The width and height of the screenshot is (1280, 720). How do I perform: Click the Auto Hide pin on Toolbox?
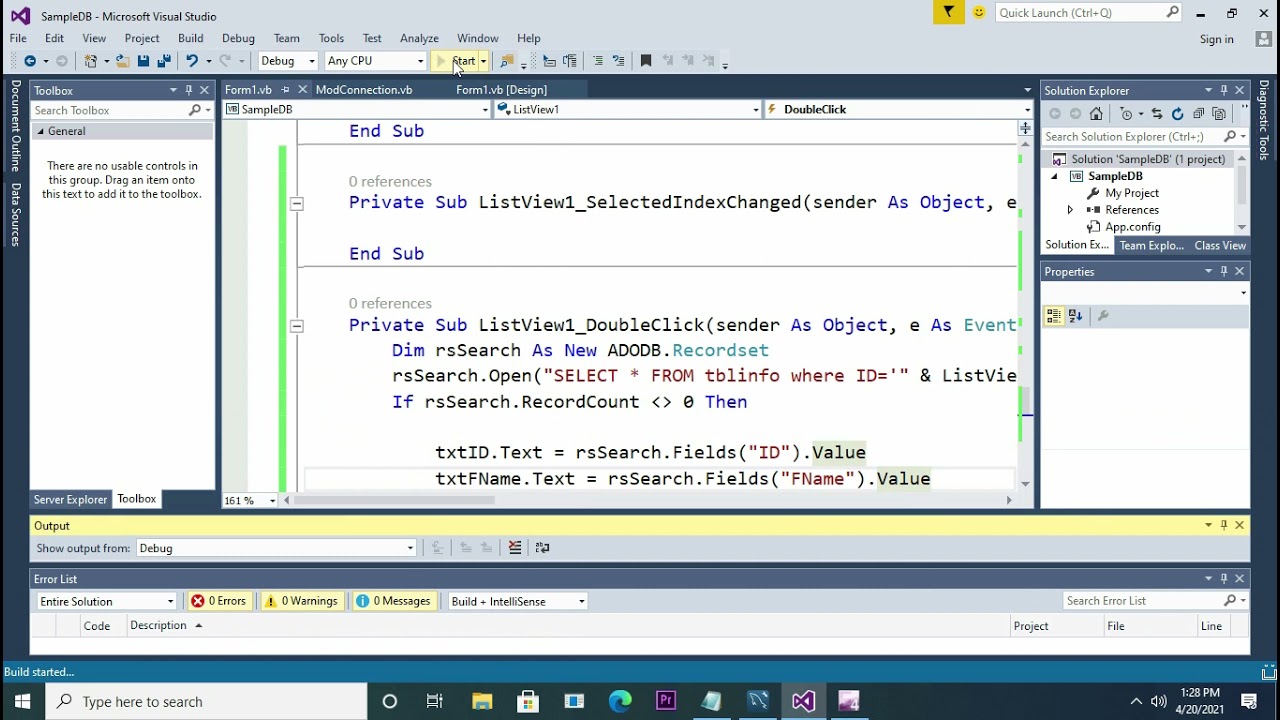tap(188, 90)
